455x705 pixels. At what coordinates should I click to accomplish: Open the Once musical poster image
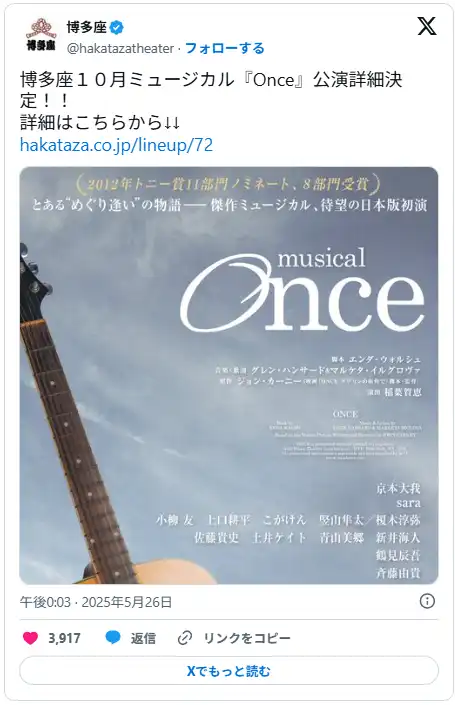229,375
